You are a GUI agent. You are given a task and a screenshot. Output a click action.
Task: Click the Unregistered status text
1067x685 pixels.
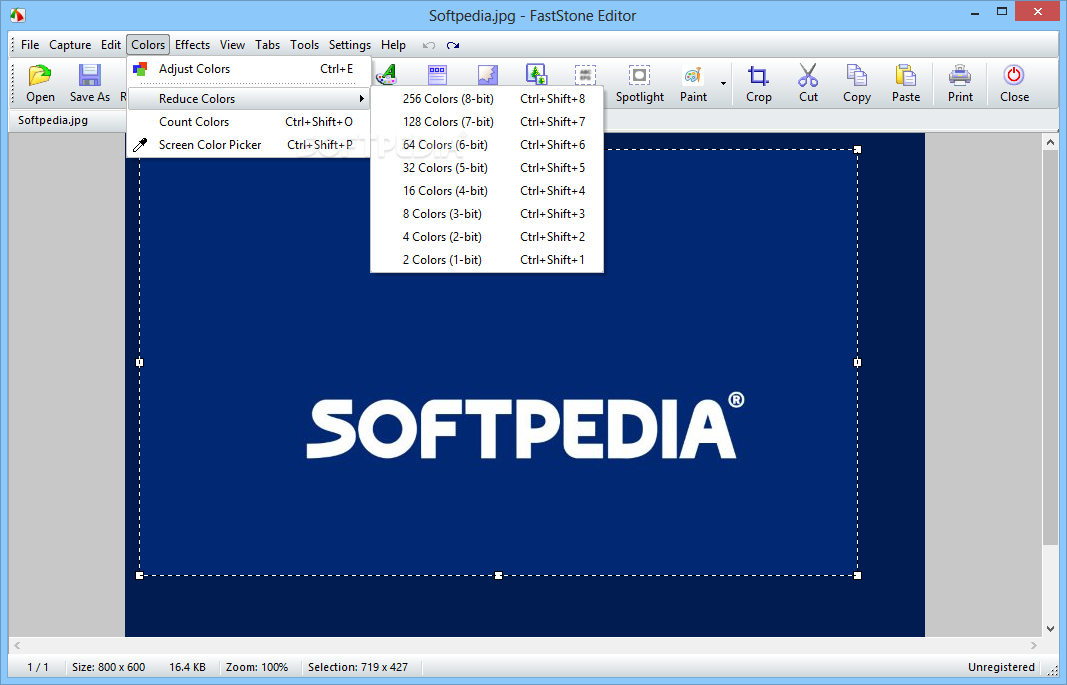click(x=1001, y=667)
